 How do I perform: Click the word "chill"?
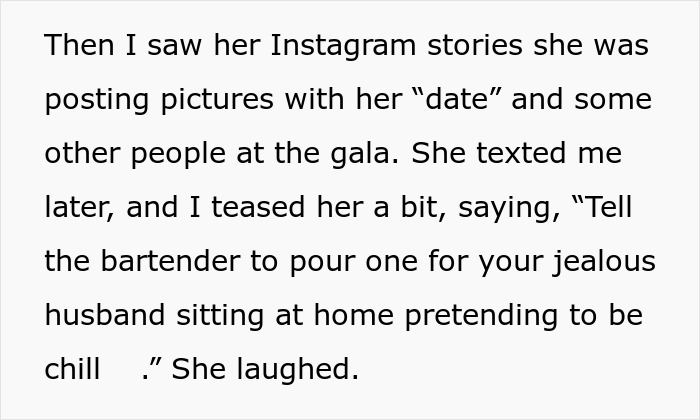[x=72, y=370]
